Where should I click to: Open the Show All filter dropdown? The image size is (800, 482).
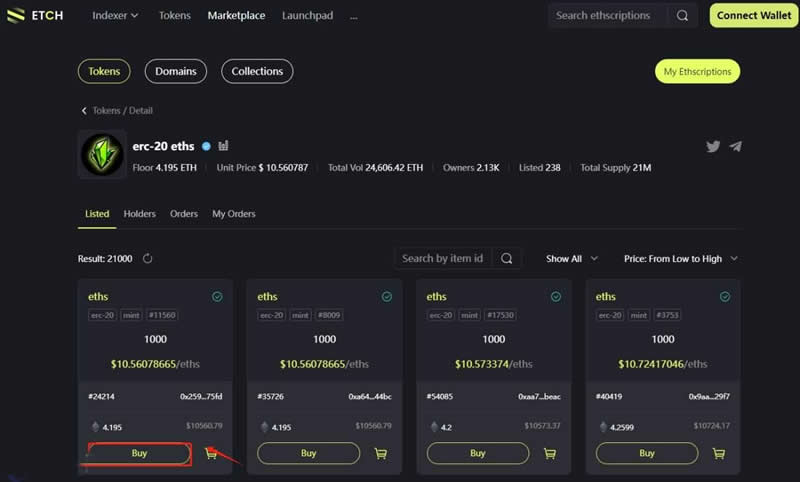click(x=571, y=259)
